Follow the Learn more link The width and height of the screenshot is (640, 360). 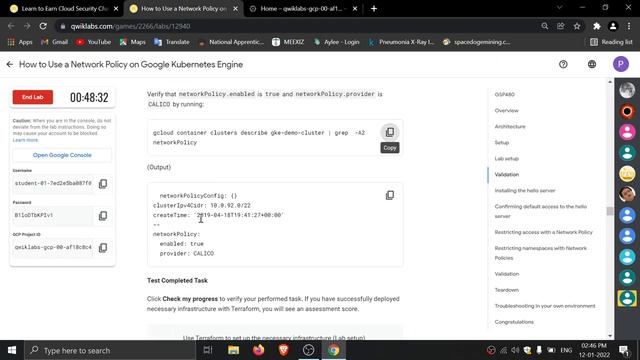point(25,140)
